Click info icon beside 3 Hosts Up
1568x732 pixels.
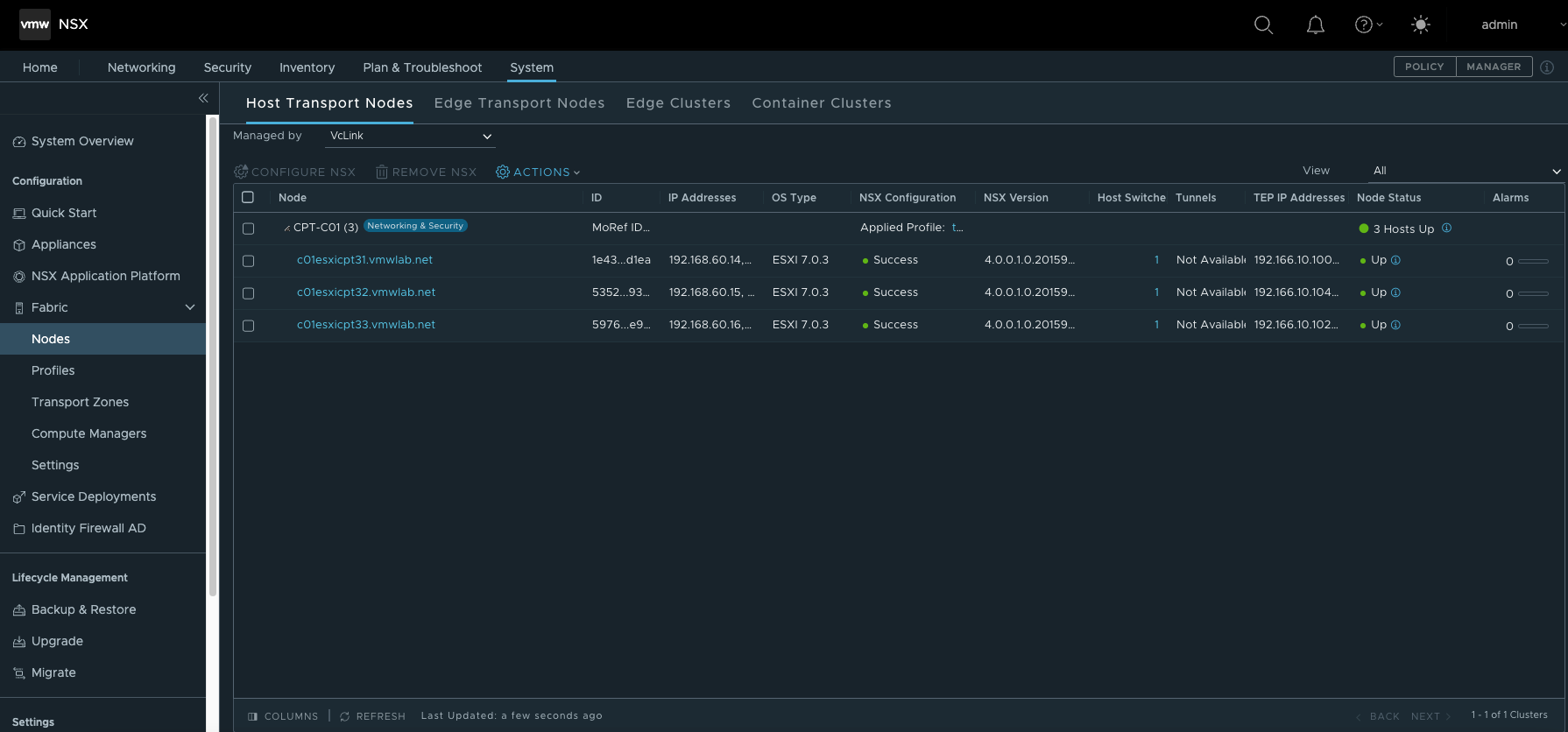(x=1446, y=228)
